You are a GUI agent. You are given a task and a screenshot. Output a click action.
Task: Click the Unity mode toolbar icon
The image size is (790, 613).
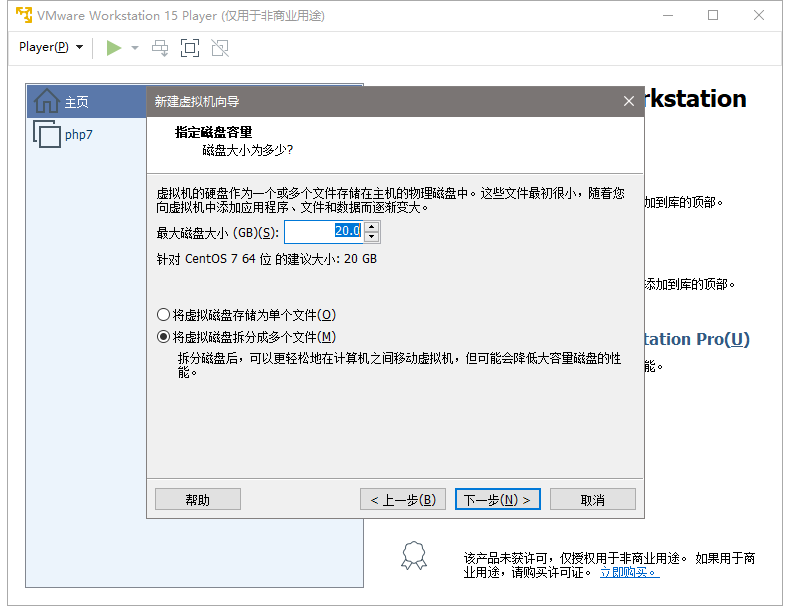220,47
